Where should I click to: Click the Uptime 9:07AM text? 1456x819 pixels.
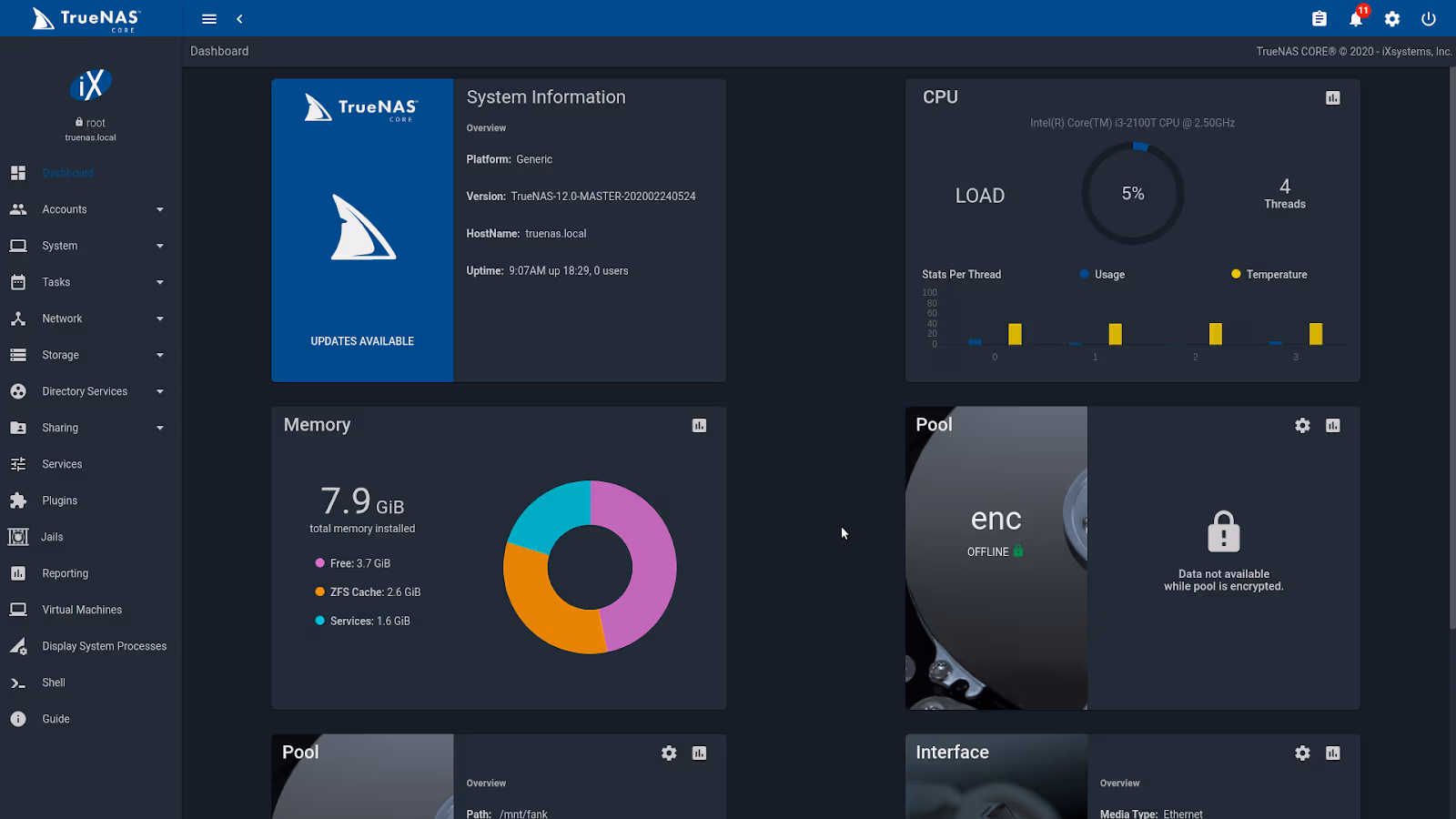tap(547, 271)
